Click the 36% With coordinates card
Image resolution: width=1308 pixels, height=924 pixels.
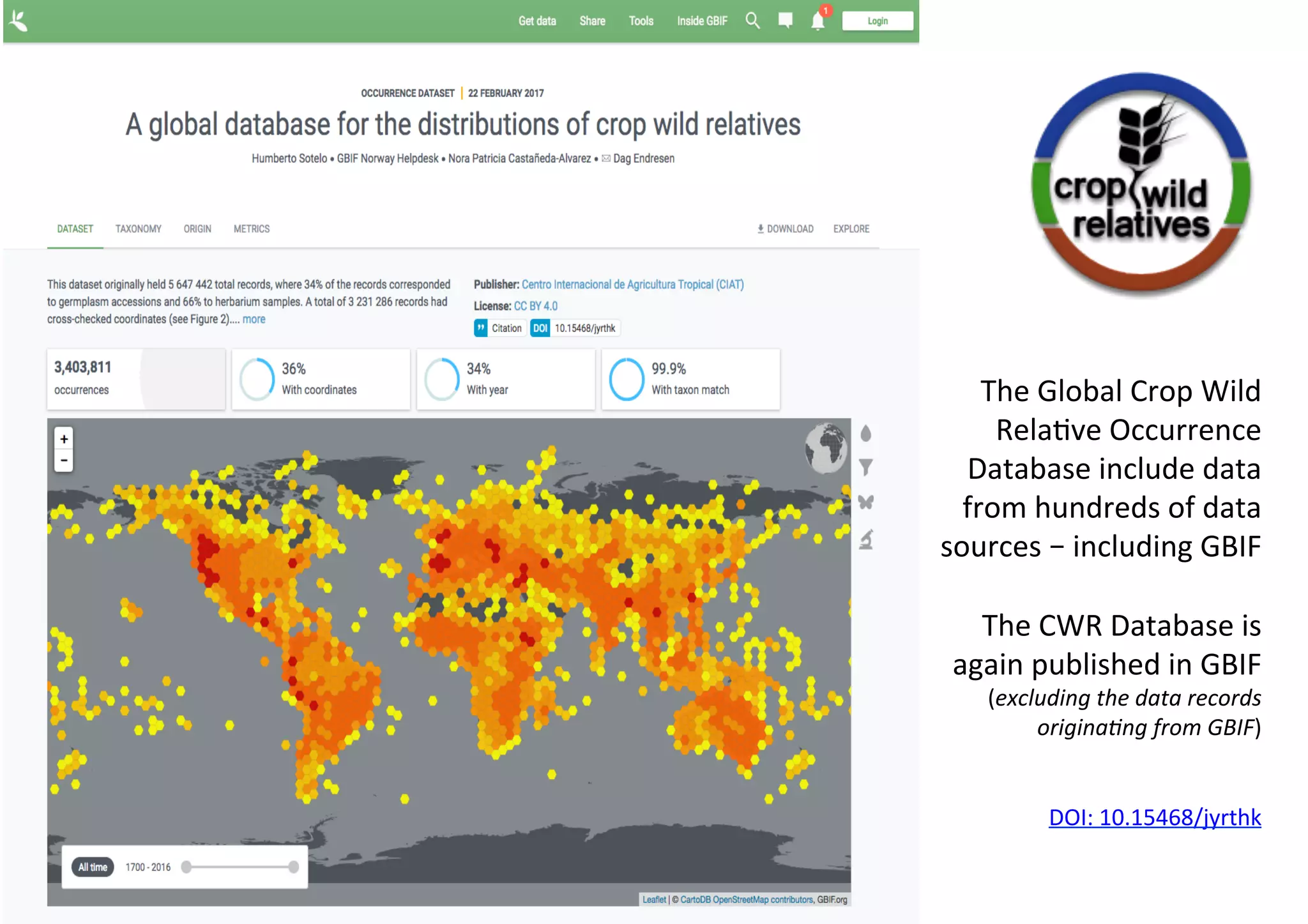pos(321,379)
